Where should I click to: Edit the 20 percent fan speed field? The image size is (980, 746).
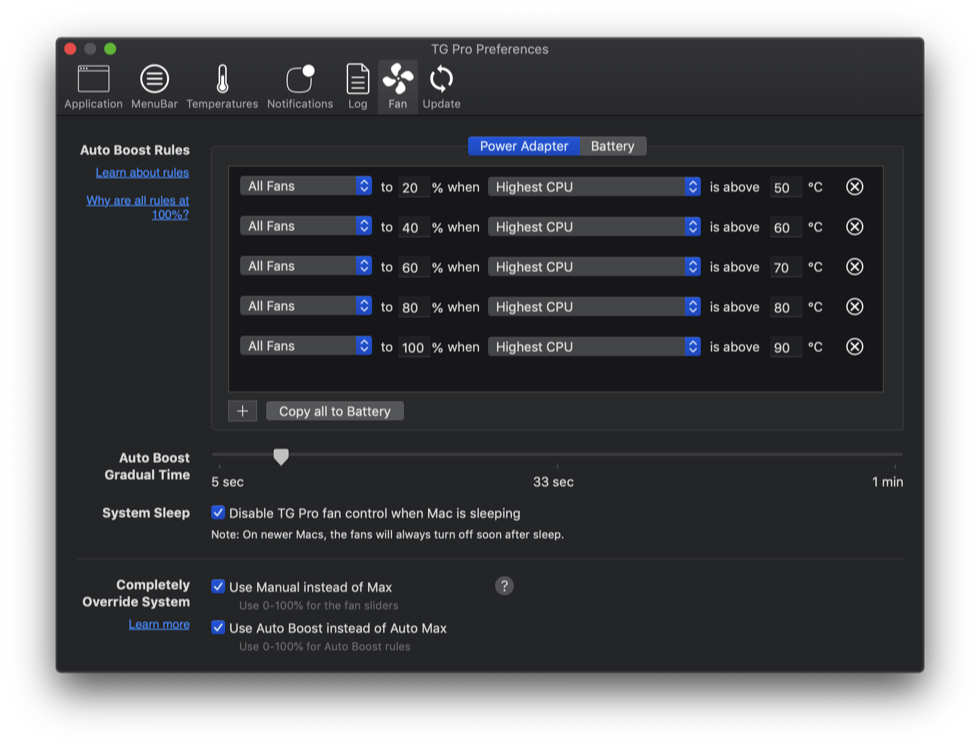pyautogui.click(x=413, y=187)
